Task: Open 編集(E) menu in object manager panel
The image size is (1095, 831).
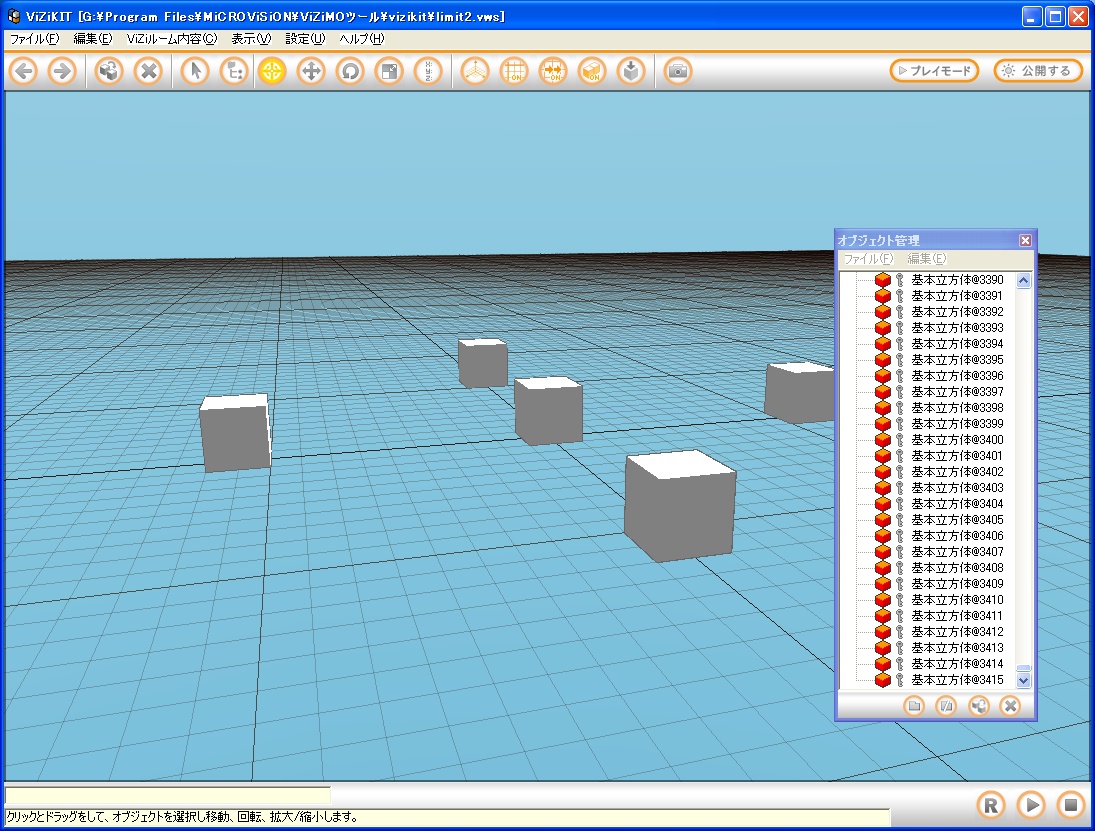Action: coord(925,259)
